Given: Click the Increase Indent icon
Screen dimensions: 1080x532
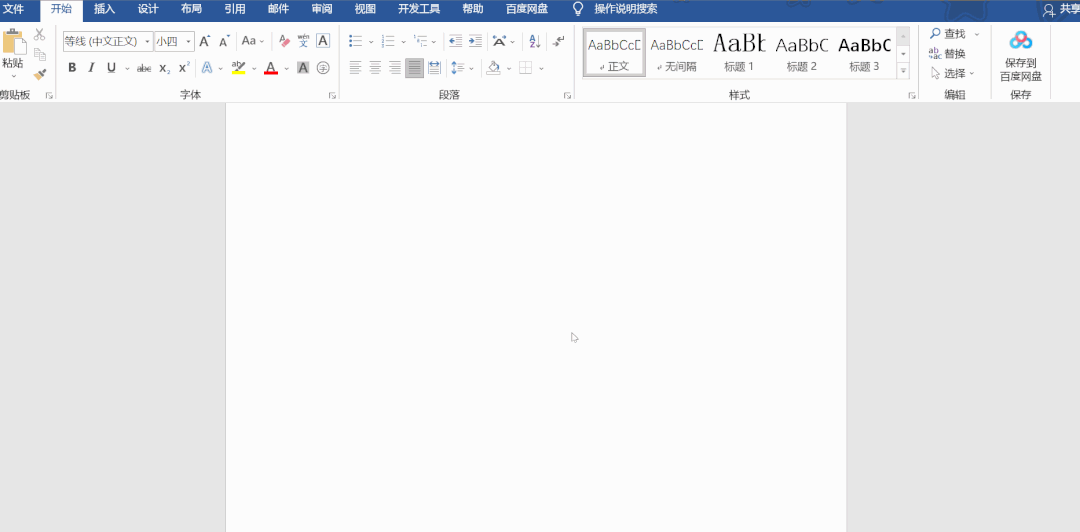Looking at the screenshot, I should click(x=475, y=41).
